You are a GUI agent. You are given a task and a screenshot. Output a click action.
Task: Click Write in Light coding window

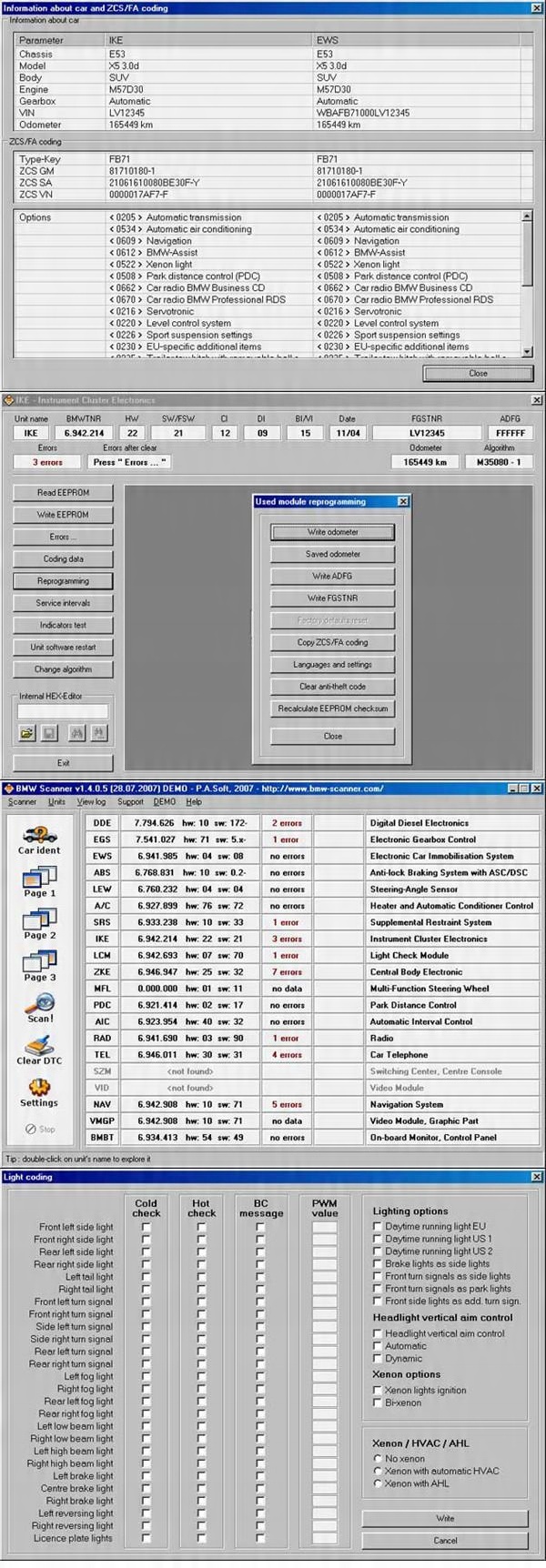pos(445,1518)
